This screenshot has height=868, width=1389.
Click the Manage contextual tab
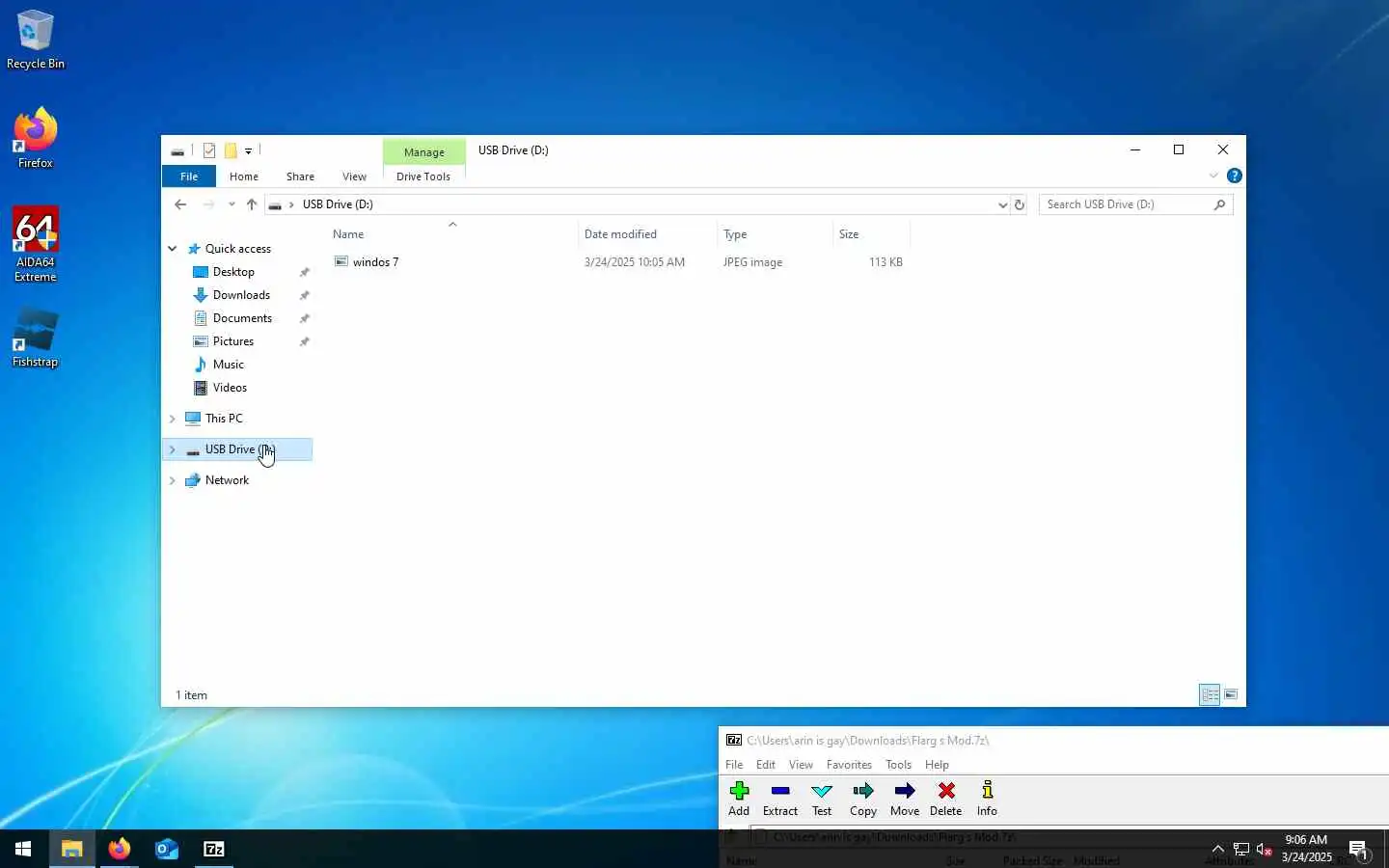tap(424, 151)
